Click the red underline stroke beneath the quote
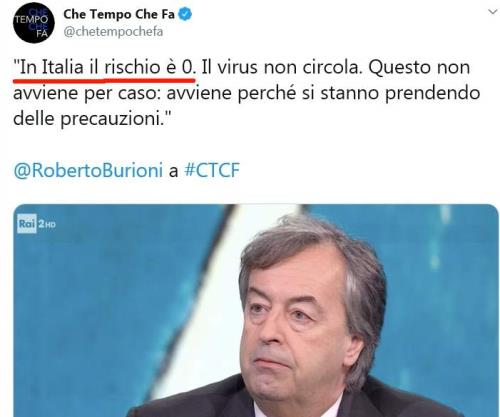This screenshot has width=500, height=417. (104, 80)
